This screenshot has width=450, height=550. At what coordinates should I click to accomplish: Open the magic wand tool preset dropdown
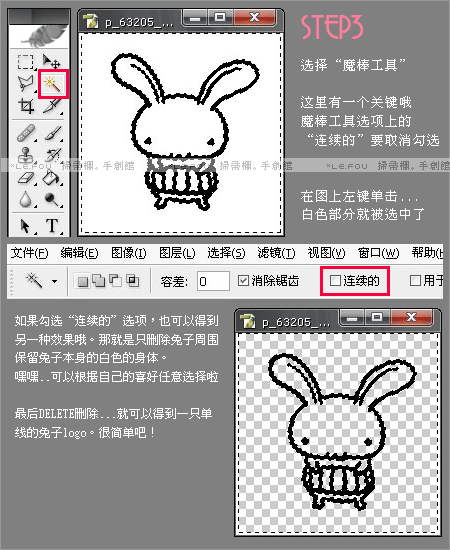coord(54,281)
